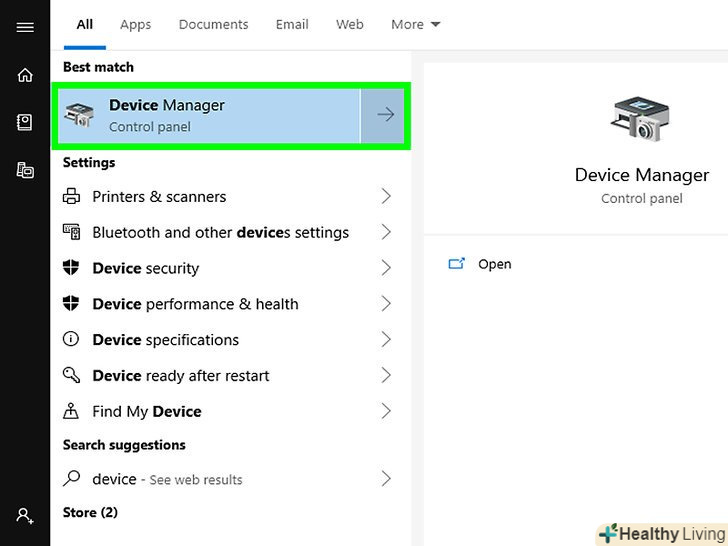This screenshot has height=546, width=728.
Task: Select the All tab
Action: pyautogui.click(x=84, y=24)
